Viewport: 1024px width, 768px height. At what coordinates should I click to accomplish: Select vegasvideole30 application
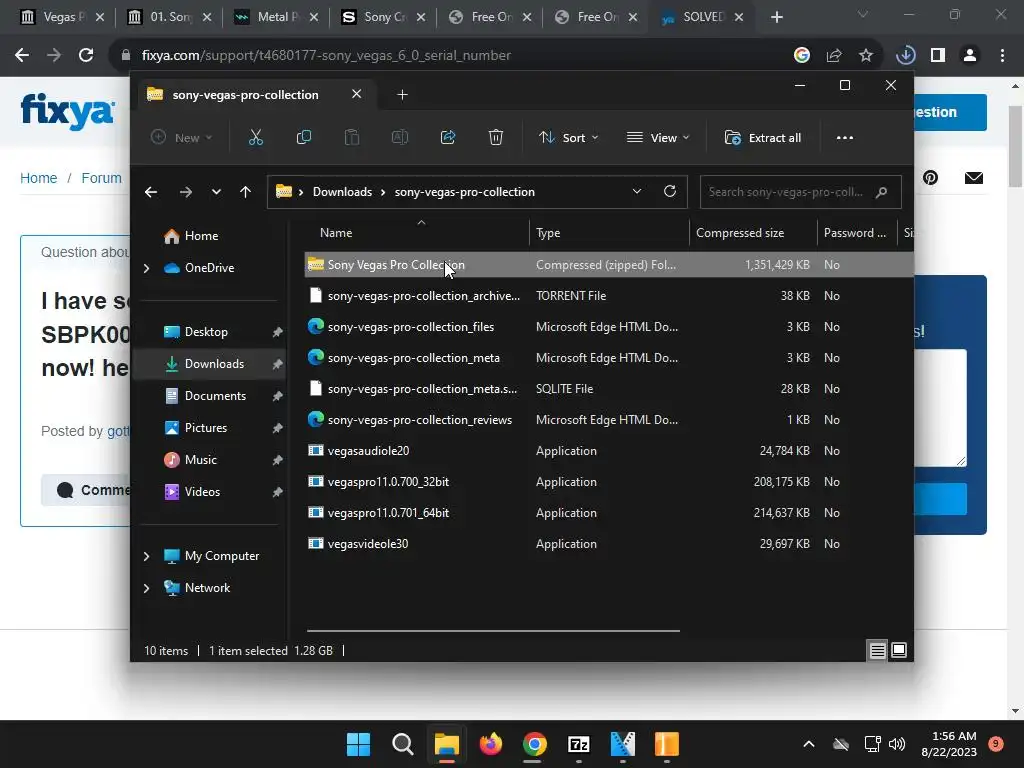pyautogui.click(x=609, y=543)
